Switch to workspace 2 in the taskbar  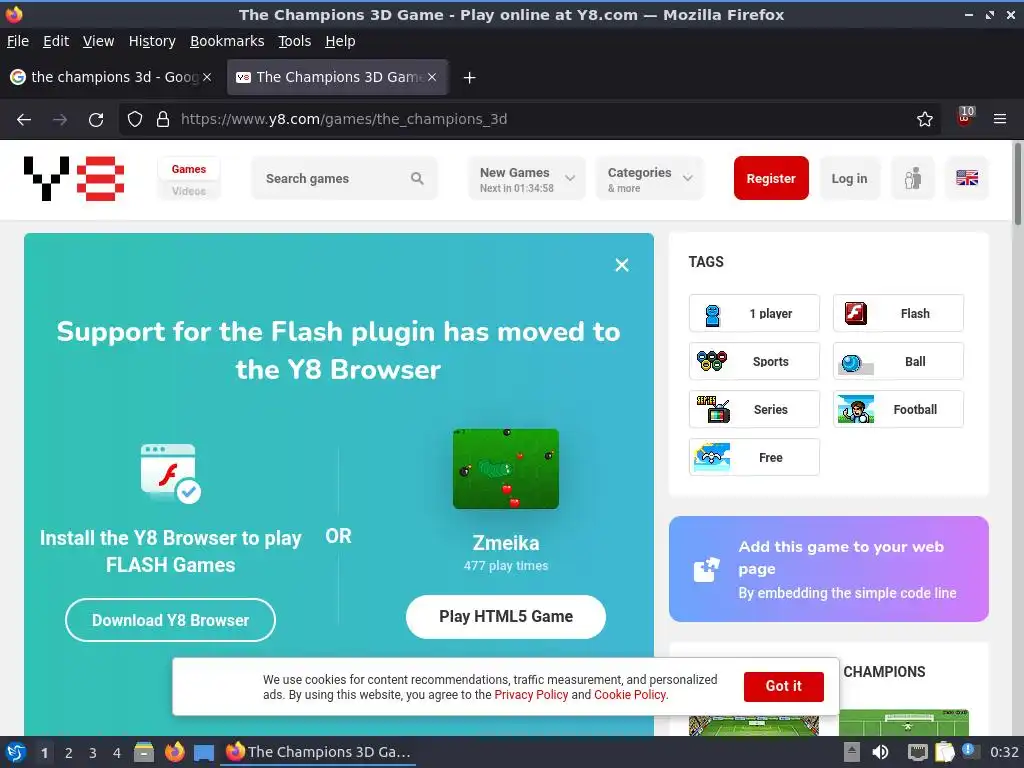(x=69, y=753)
